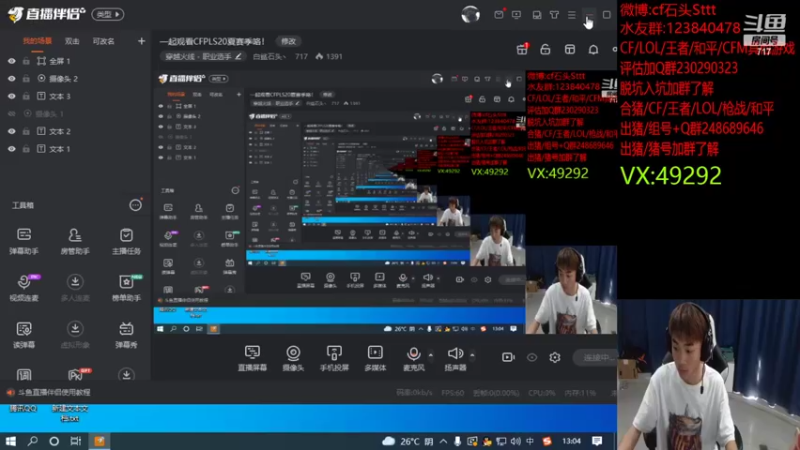The height and width of the screenshot is (450, 800).
Task: Open Windows taskbar search
Action: pyautogui.click(x=33, y=441)
